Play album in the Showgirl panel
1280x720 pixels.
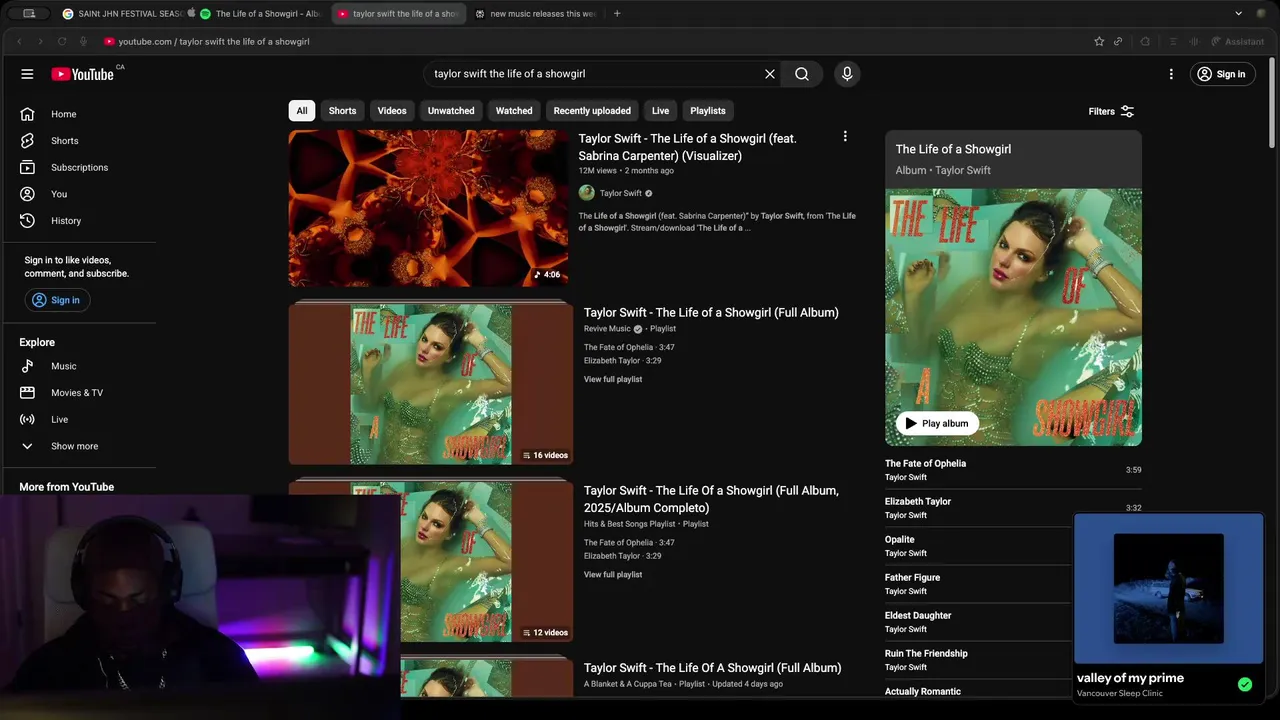pyautogui.click(x=937, y=423)
